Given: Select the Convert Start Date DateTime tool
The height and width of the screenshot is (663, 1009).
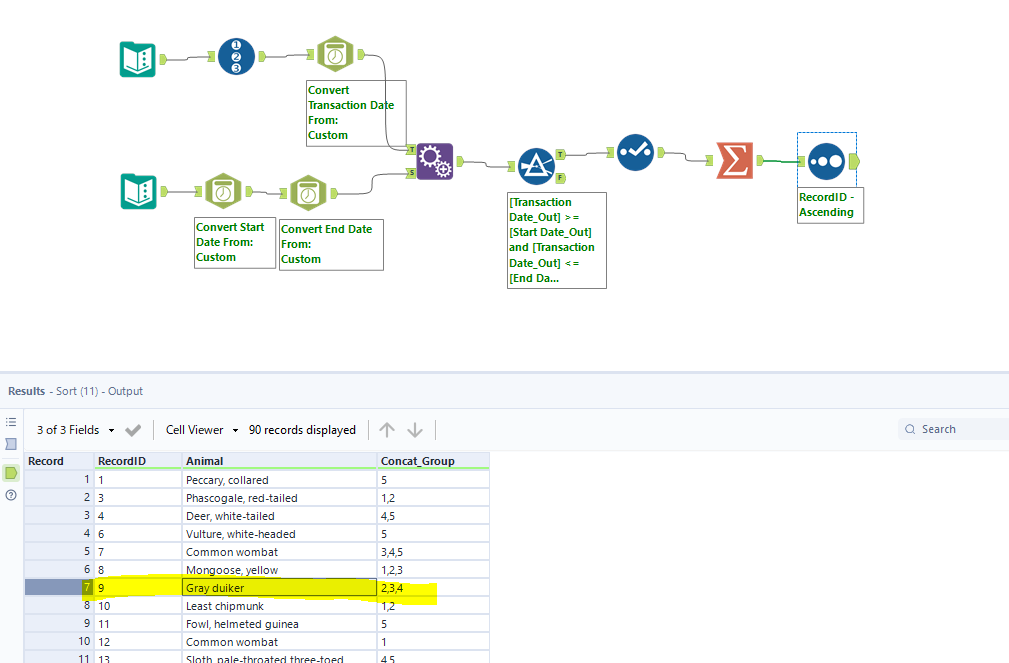Looking at the screenshot, I should pos(223,190).
